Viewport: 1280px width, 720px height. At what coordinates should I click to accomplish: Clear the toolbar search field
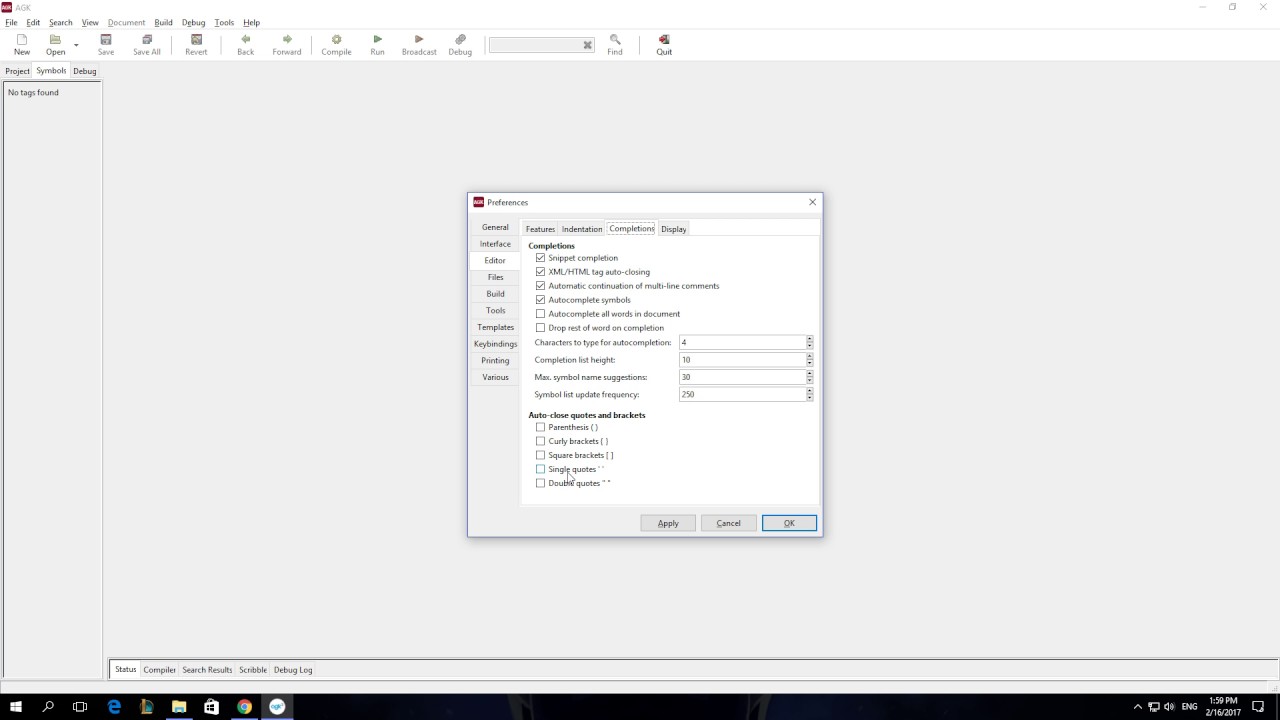588,45
